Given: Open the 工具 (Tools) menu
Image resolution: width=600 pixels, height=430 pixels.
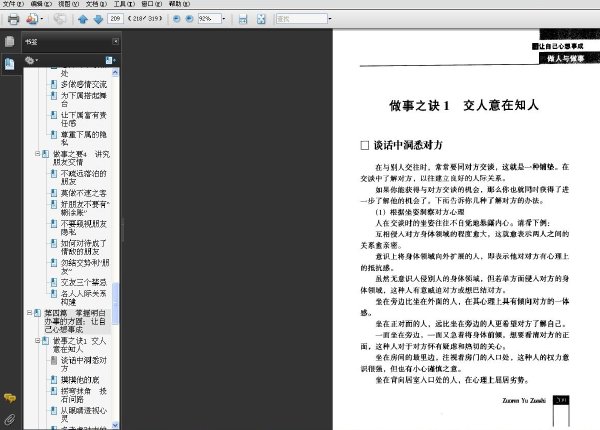Looking at the screenshot, I should (124, 4).
